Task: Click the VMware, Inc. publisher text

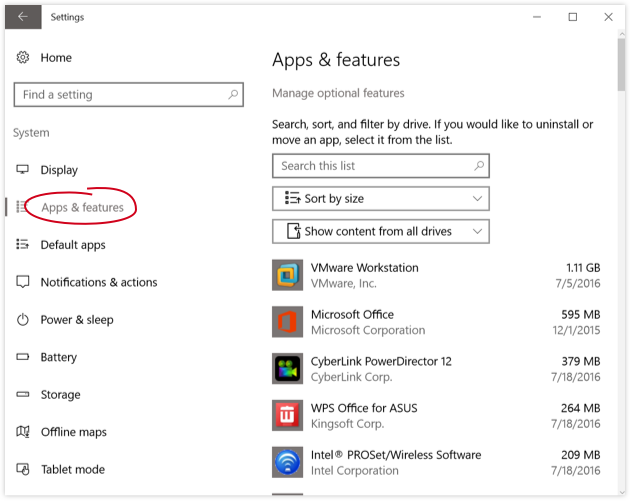Action: (x=344, y=283)
